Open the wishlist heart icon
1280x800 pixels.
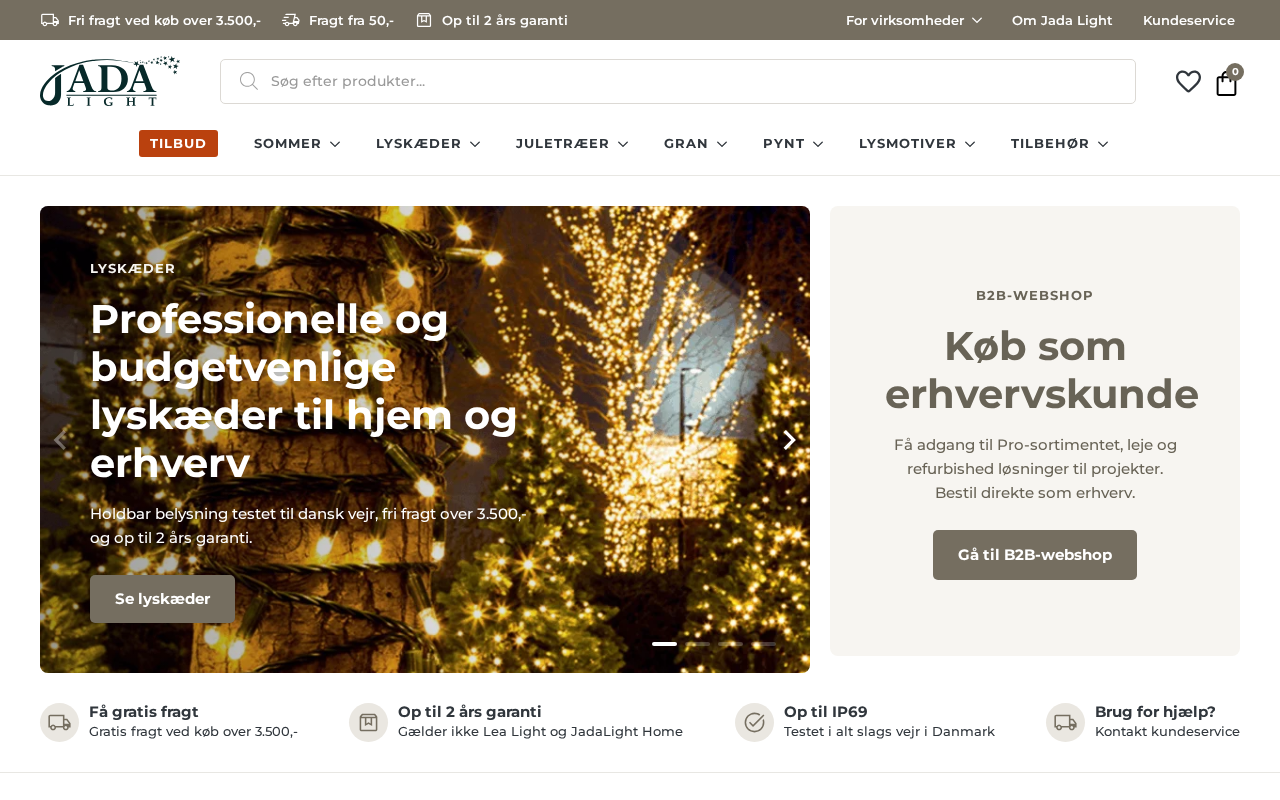click(x=1188, y=82)
